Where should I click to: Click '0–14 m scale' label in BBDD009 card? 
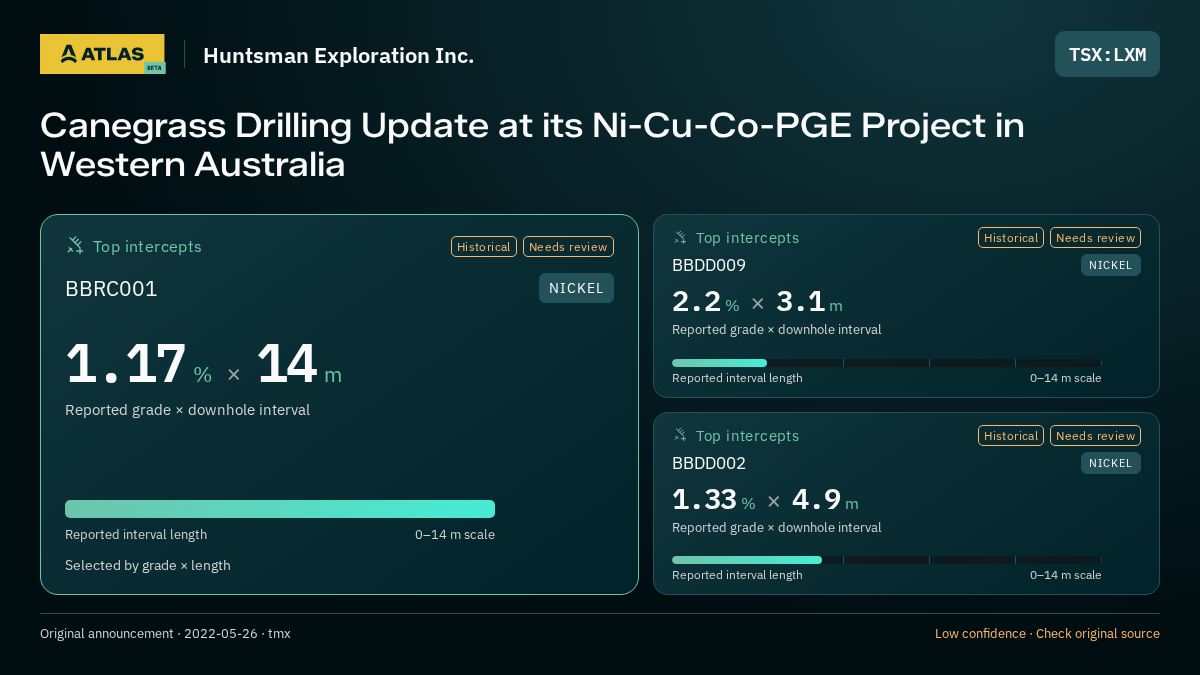tap(1066, 378)
